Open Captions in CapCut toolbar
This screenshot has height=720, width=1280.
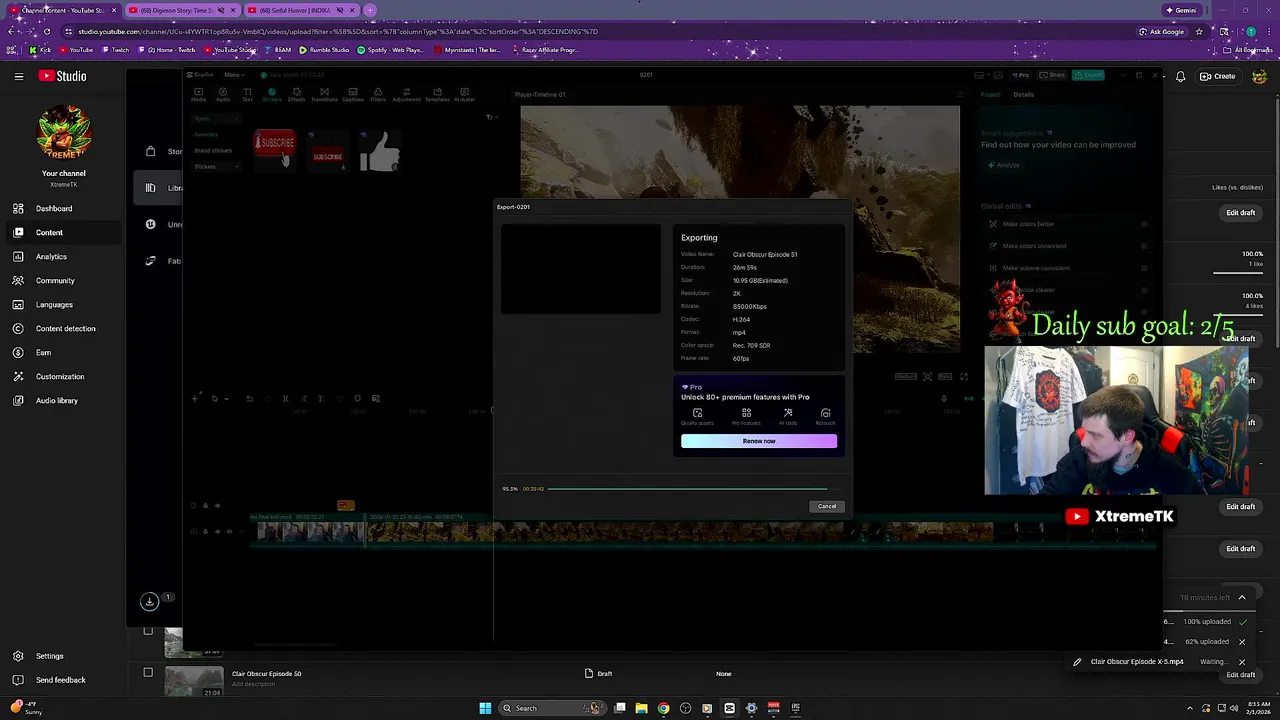353,95
